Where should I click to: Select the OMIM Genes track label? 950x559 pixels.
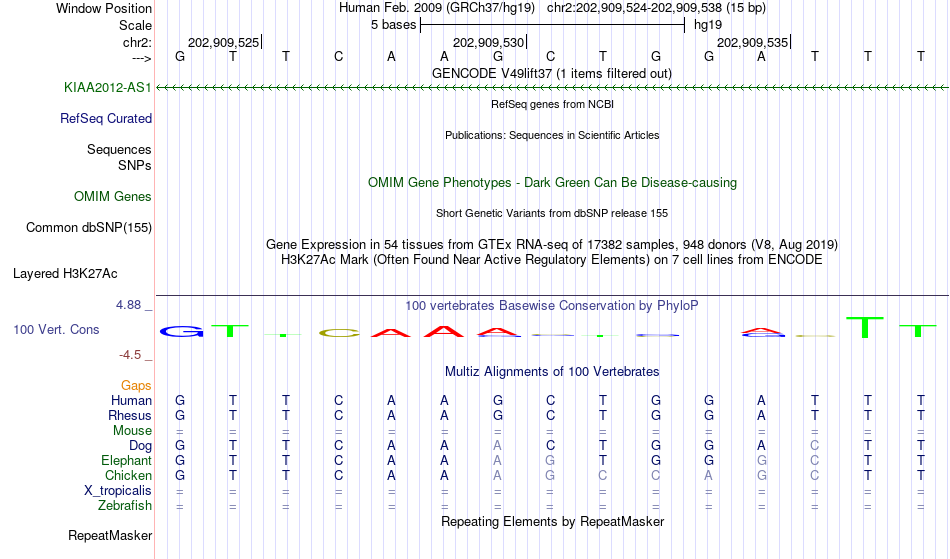point(113,197)
